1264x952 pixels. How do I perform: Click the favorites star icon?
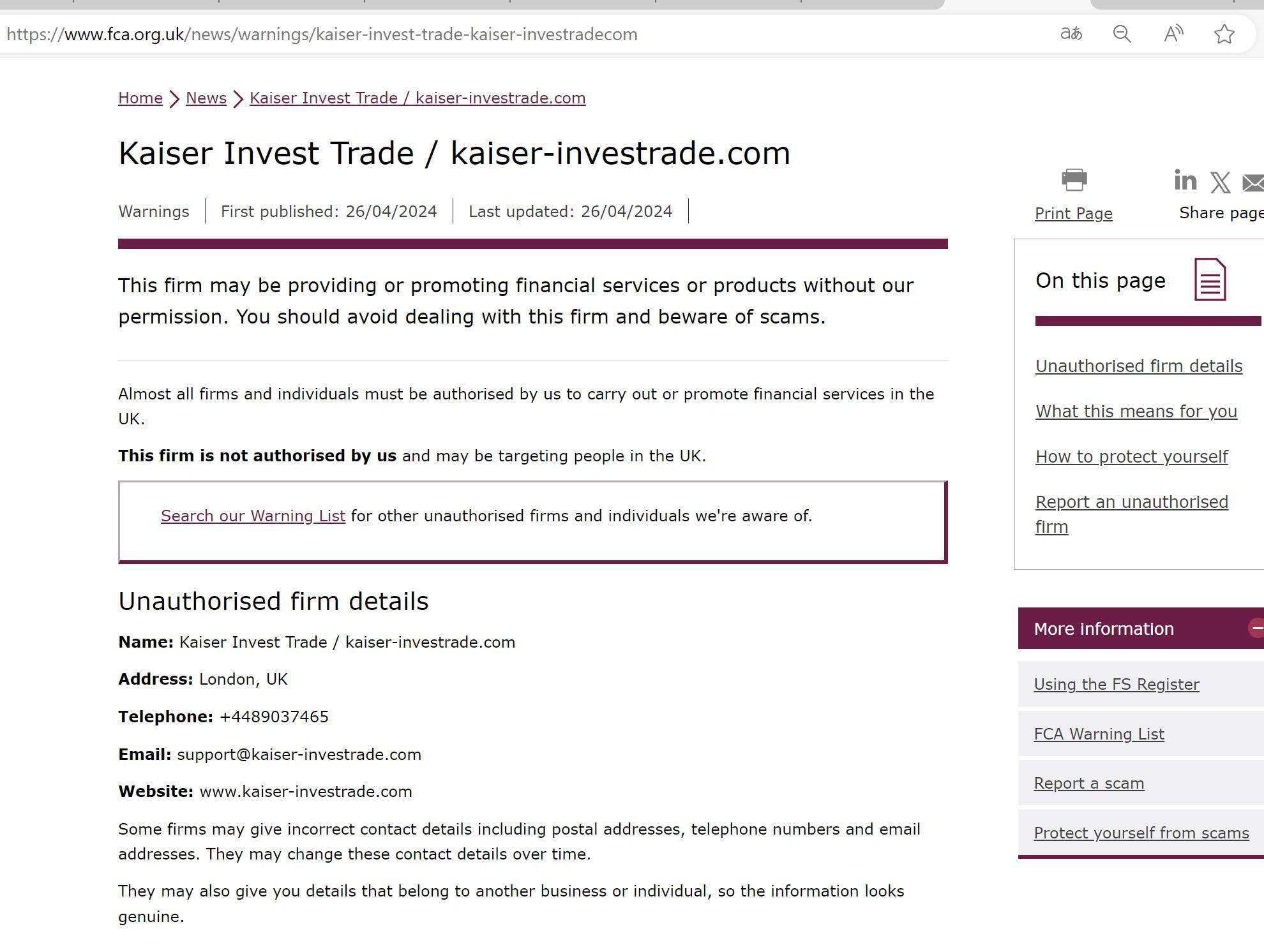pyautogui.click(x=1224, y=34)
